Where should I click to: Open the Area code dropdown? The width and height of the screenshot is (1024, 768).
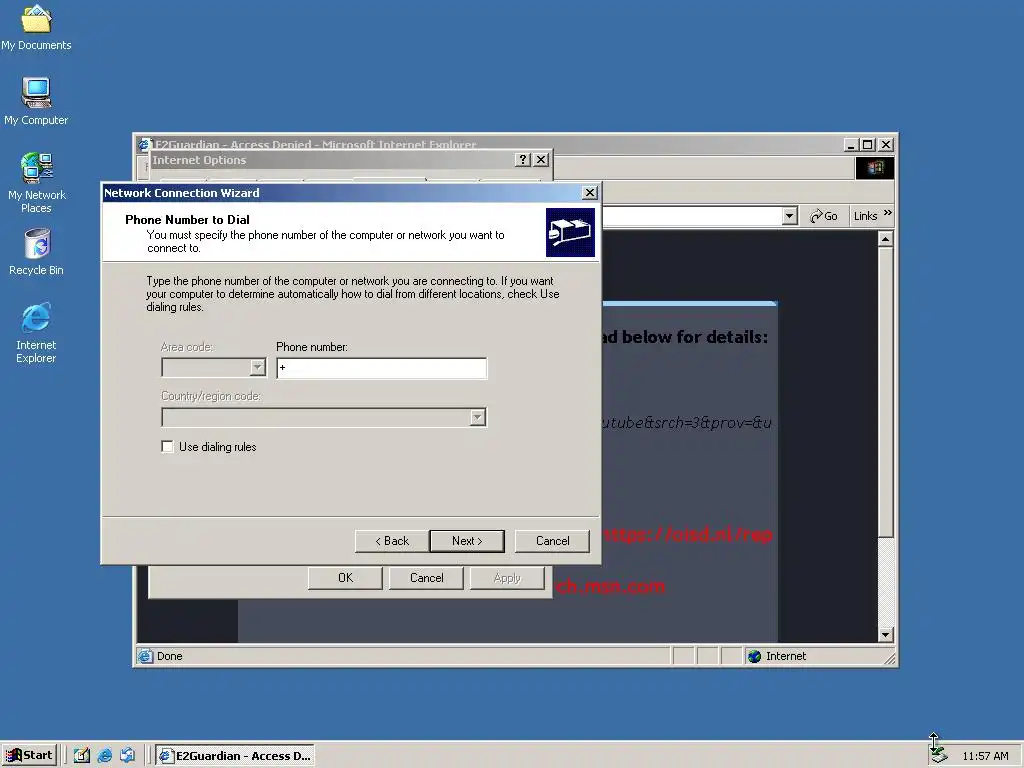coord(257,368)
